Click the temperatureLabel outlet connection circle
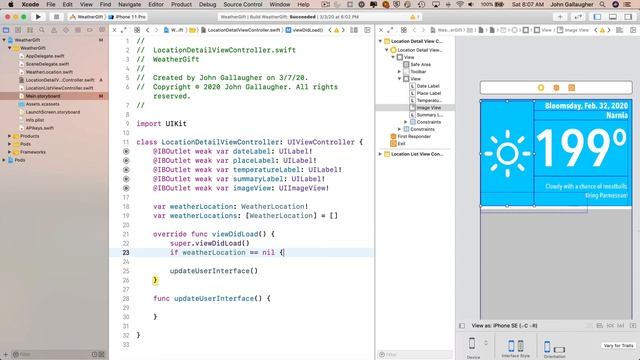The width and height of the screenshot is (640, 360). coord(126,170)
